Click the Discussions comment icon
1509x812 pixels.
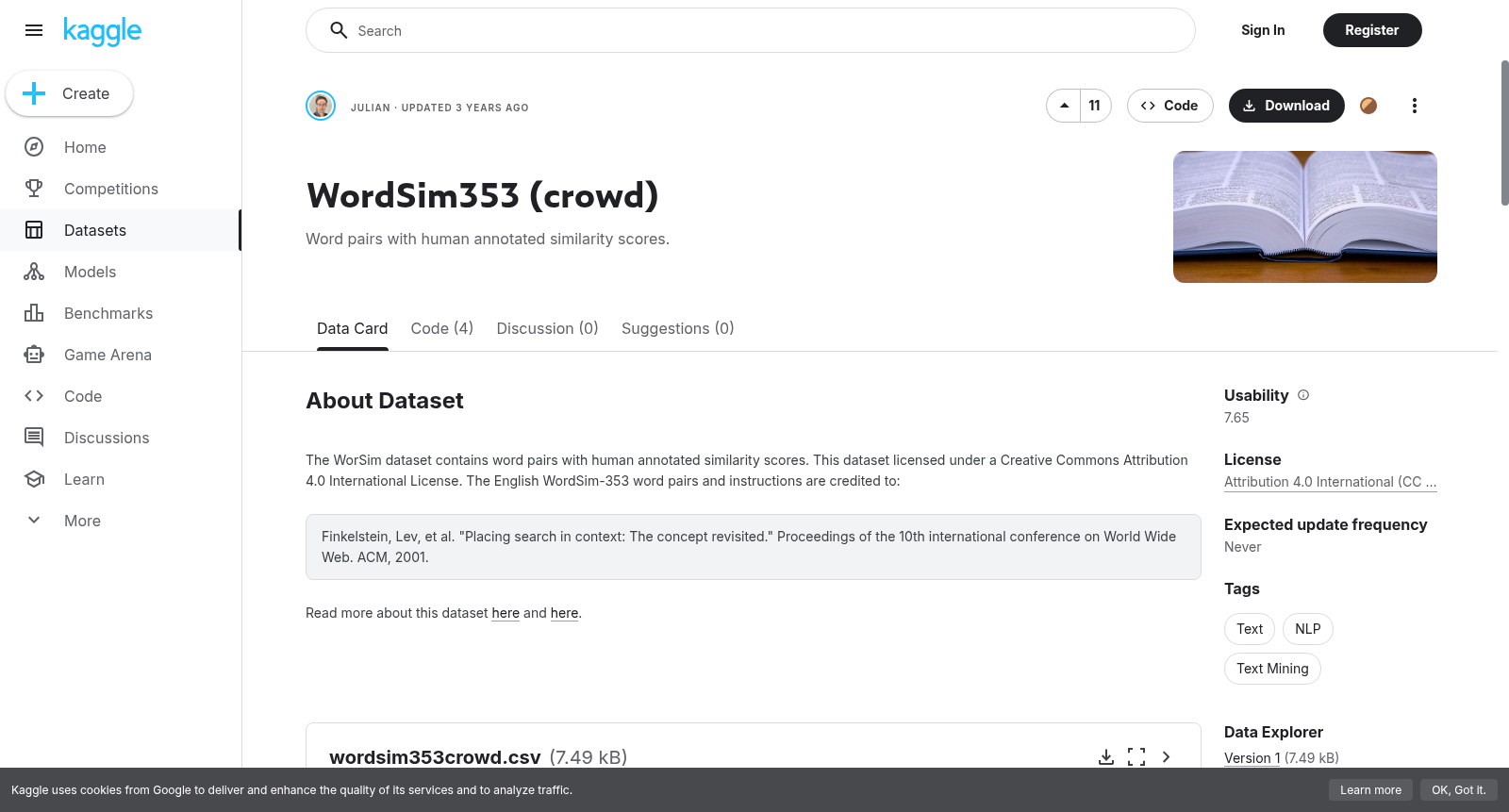point(34,438)
